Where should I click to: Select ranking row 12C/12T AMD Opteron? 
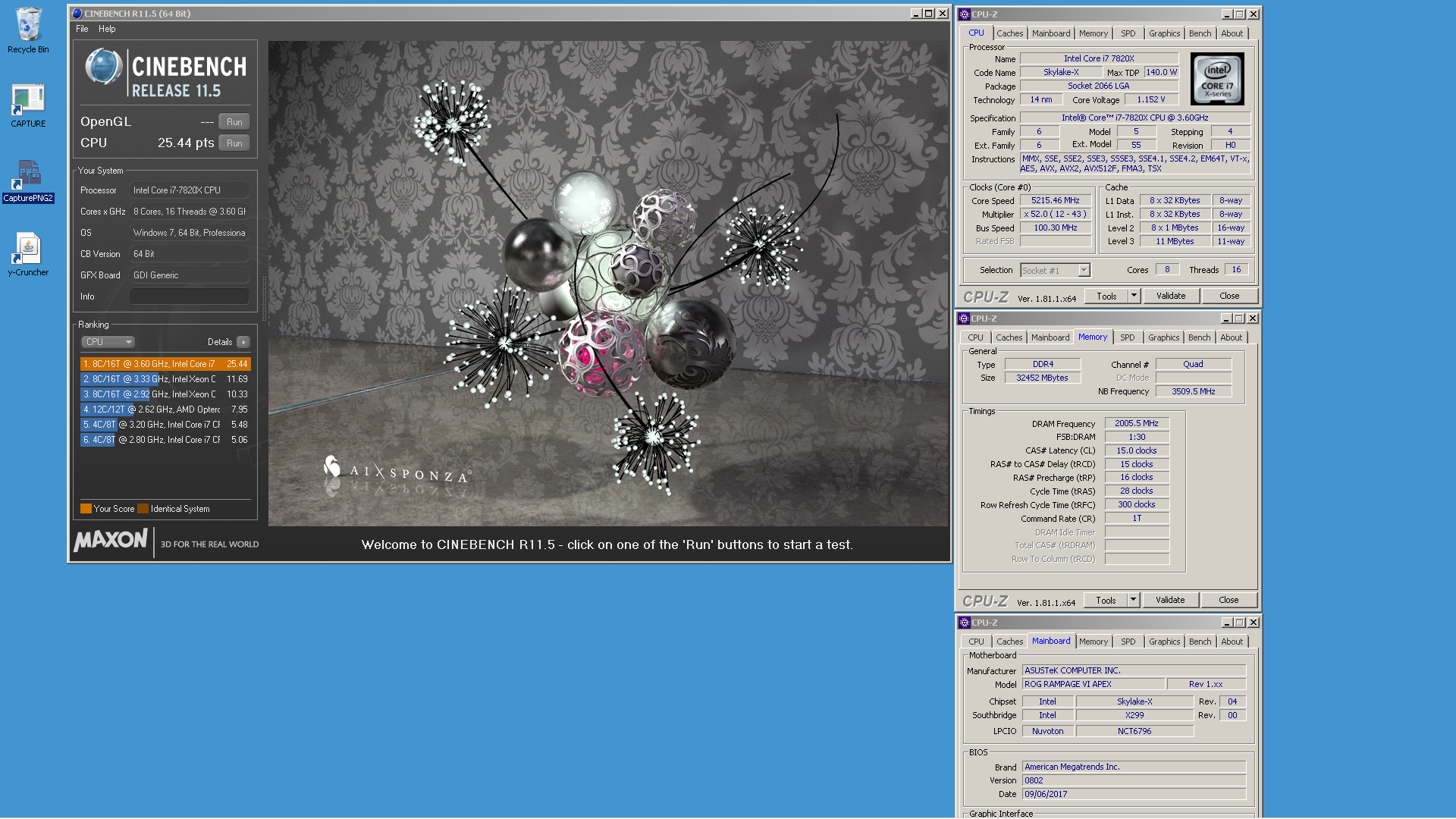[165, 409]
